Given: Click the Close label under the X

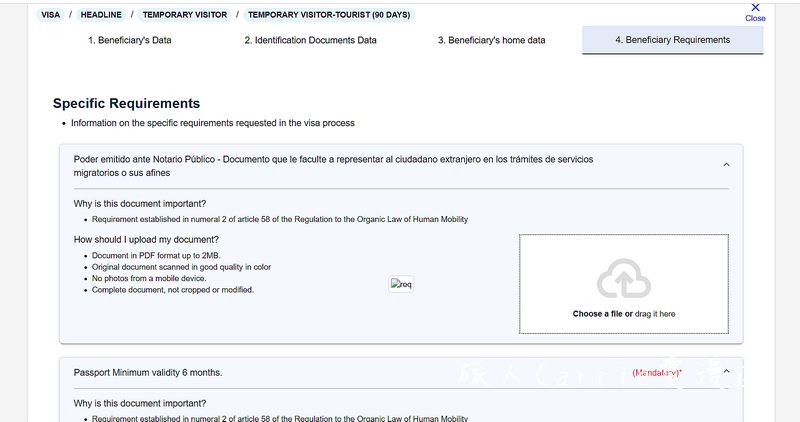Looking at the screenshot, I should [755, 18].
